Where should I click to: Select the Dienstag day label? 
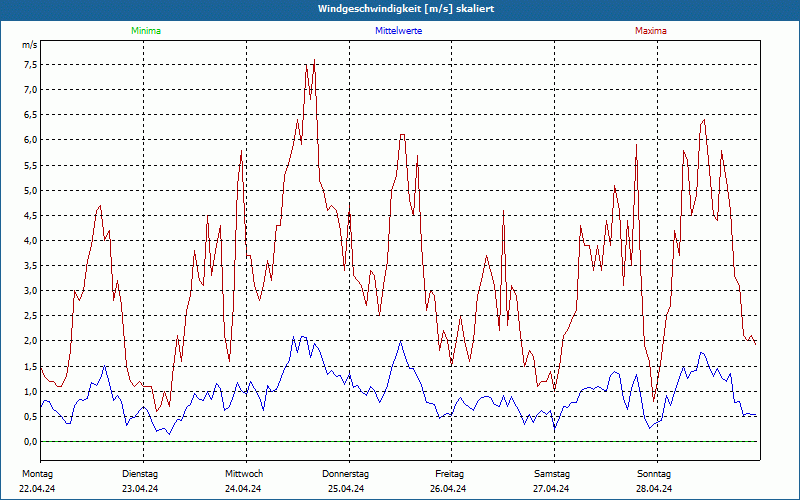(140, 474)
